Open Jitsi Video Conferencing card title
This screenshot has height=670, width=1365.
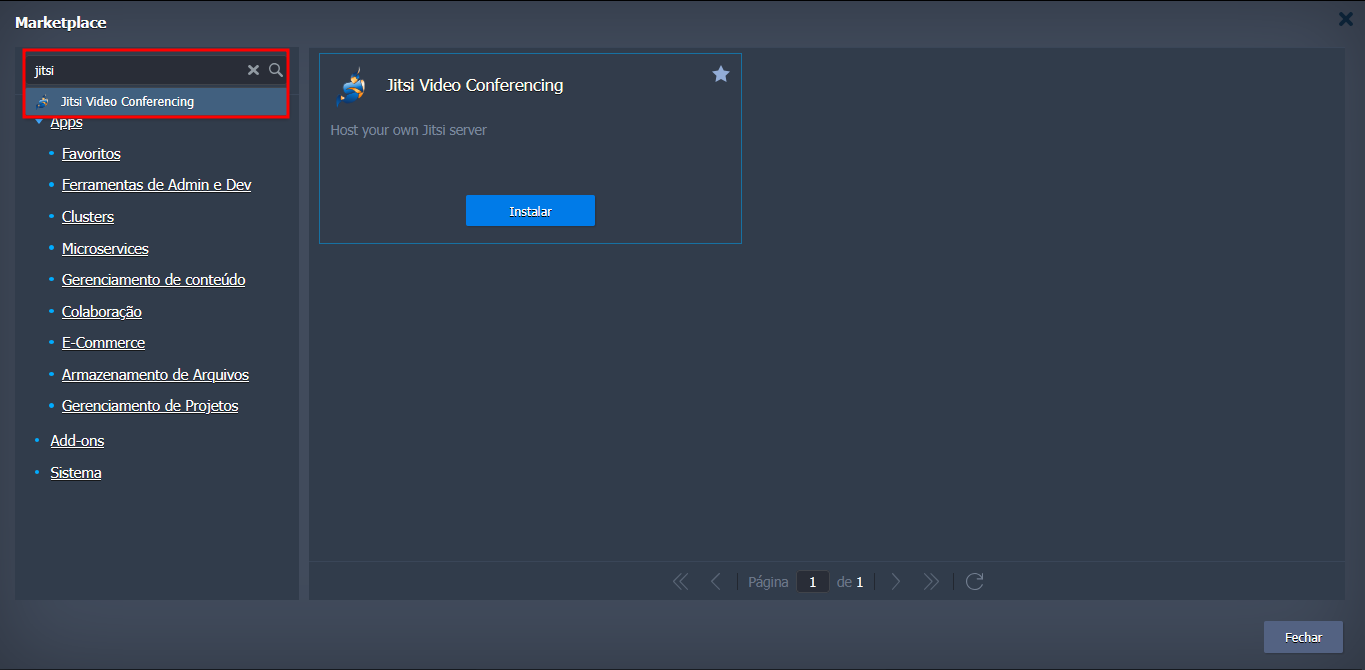pyautogui.click(x=475, y=85)
